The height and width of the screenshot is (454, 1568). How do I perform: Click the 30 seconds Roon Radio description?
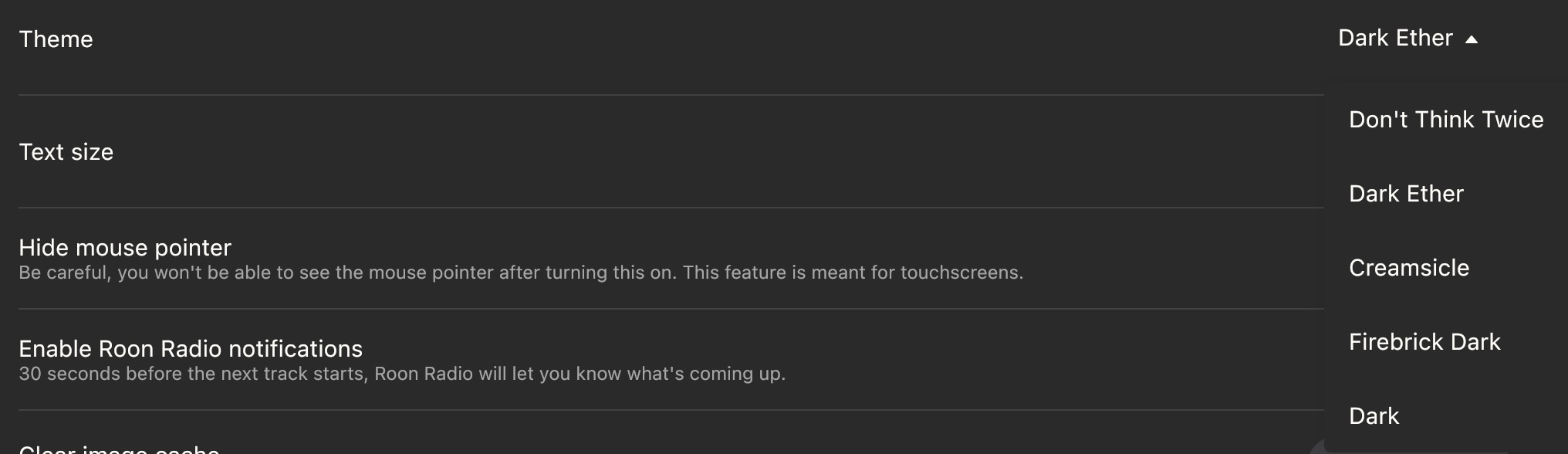[402, 374]
